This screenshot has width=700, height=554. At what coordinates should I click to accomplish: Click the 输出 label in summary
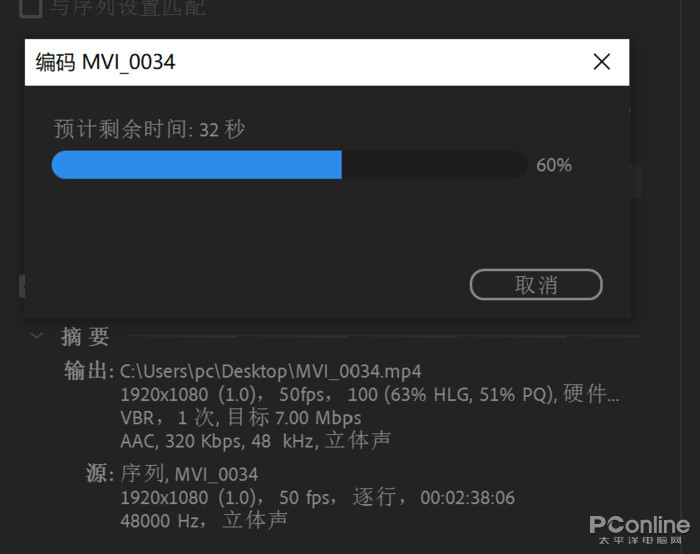88,371
